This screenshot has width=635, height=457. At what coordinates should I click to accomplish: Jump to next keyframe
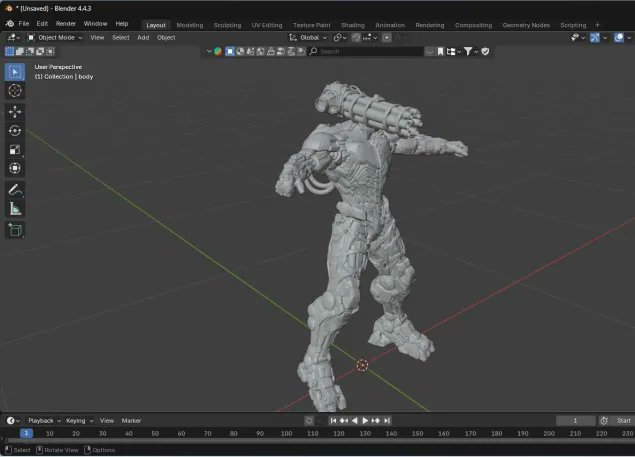point(376,421)
